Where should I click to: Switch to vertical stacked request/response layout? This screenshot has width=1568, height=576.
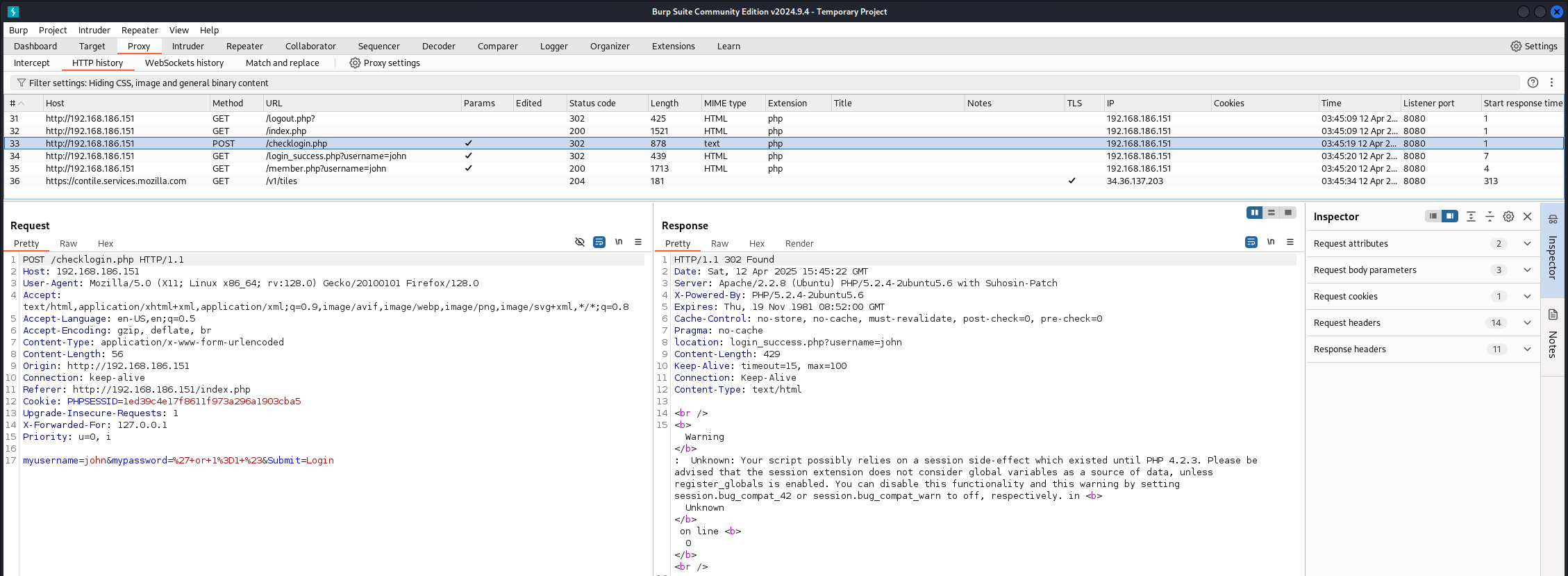(1271, 213)
